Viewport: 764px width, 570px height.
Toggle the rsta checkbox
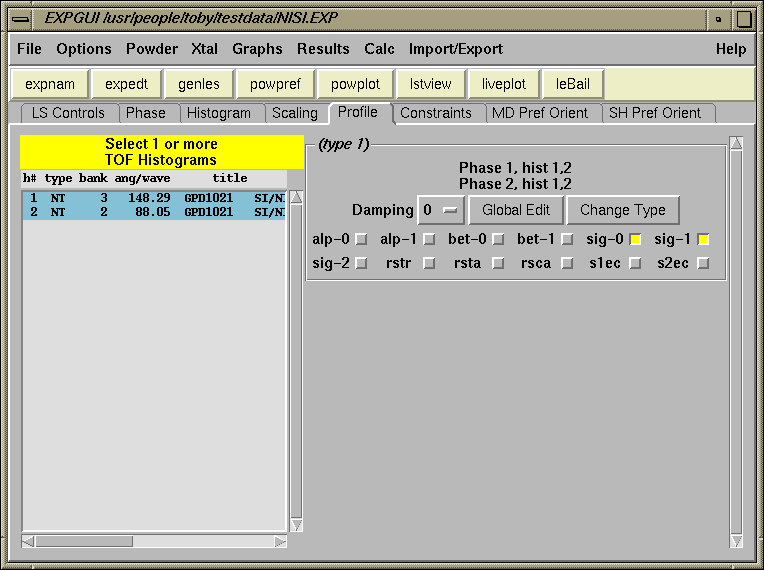click(x=498, y=263)
